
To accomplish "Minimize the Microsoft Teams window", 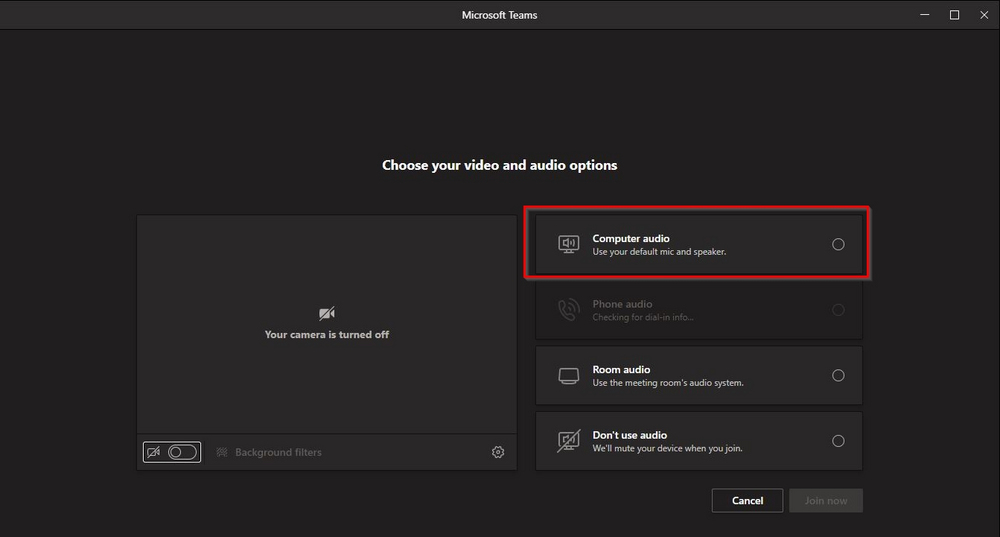I will click(x=925, y=15).
